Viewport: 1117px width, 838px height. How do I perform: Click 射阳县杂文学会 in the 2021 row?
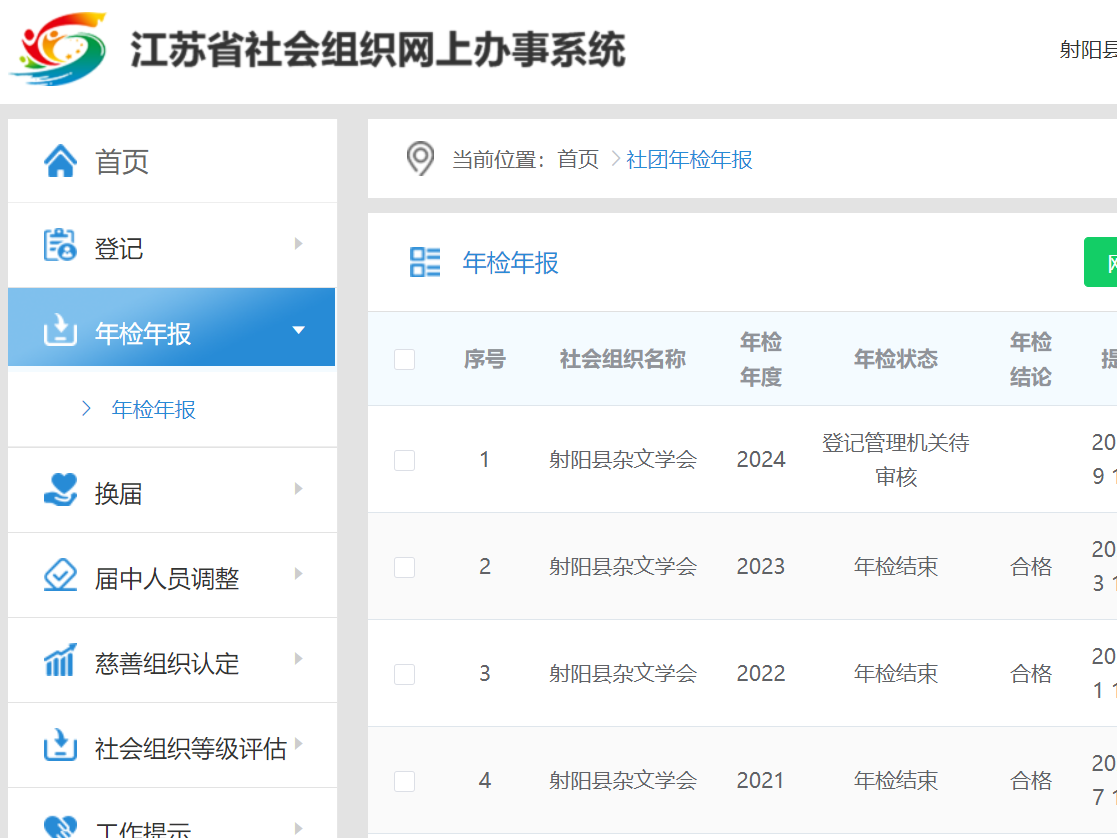click(623, 780)
